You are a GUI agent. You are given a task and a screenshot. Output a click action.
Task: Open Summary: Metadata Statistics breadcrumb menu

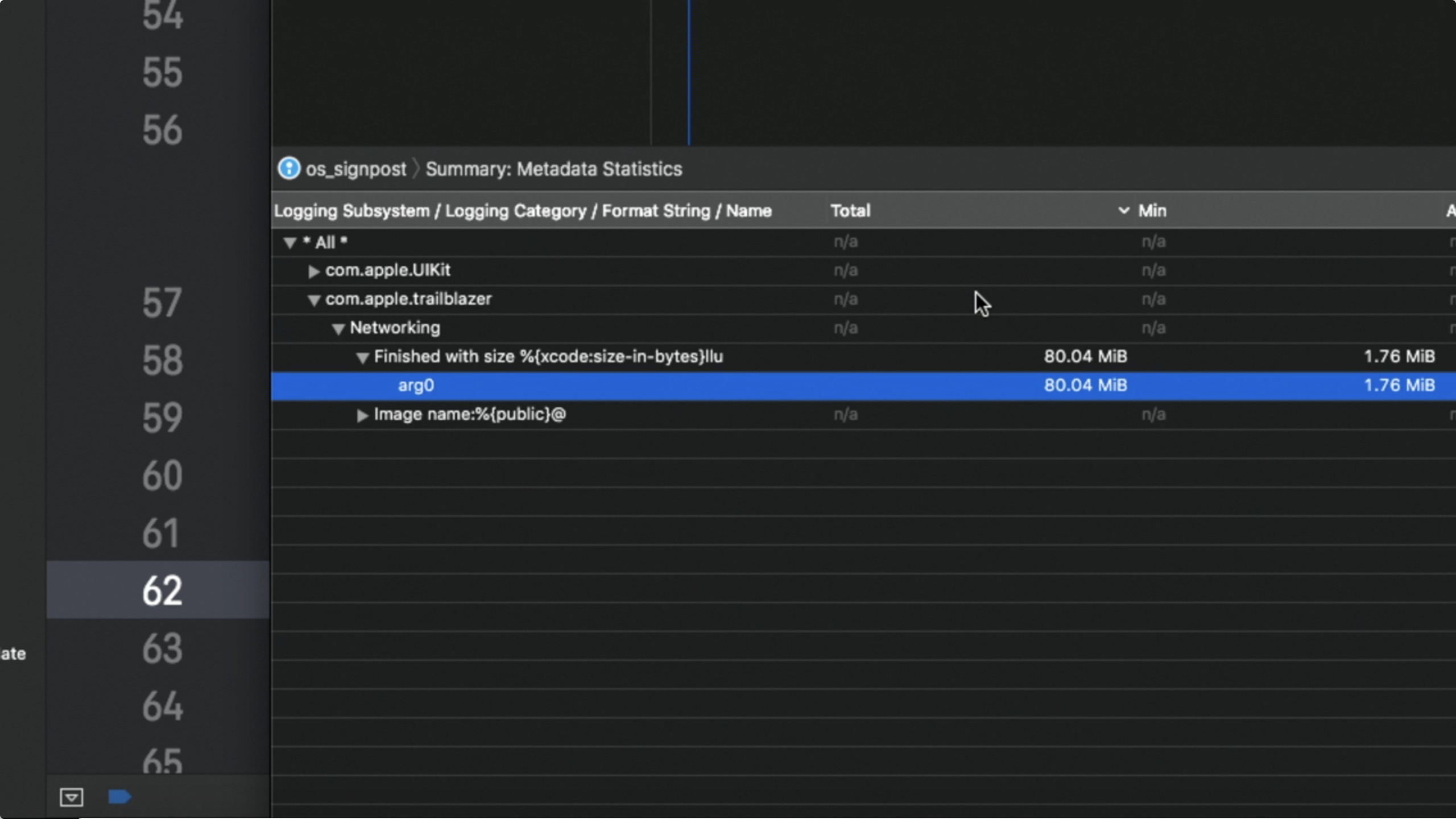(x=553, y=169)
